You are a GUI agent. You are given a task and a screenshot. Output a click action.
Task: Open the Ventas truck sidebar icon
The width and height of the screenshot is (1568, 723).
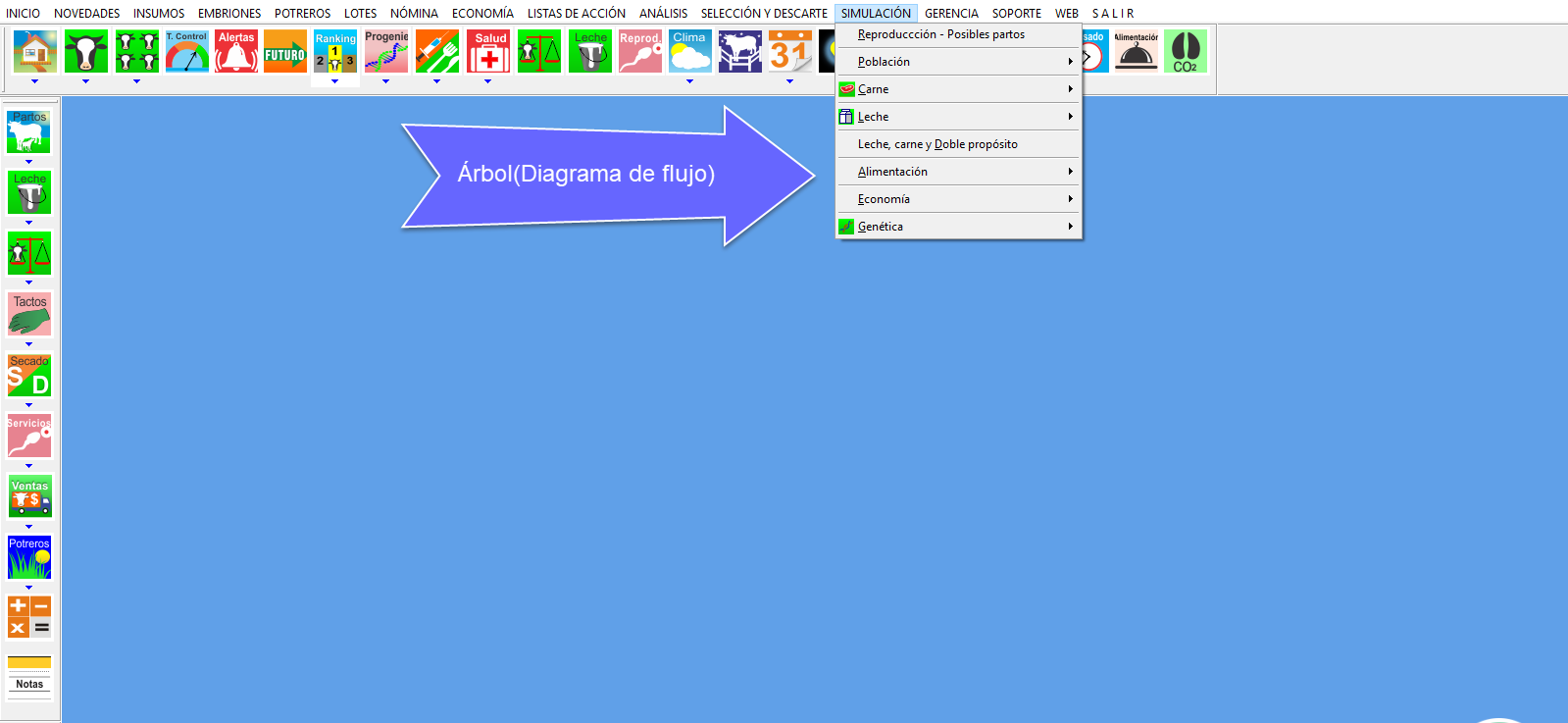click(x=29, y=497)
